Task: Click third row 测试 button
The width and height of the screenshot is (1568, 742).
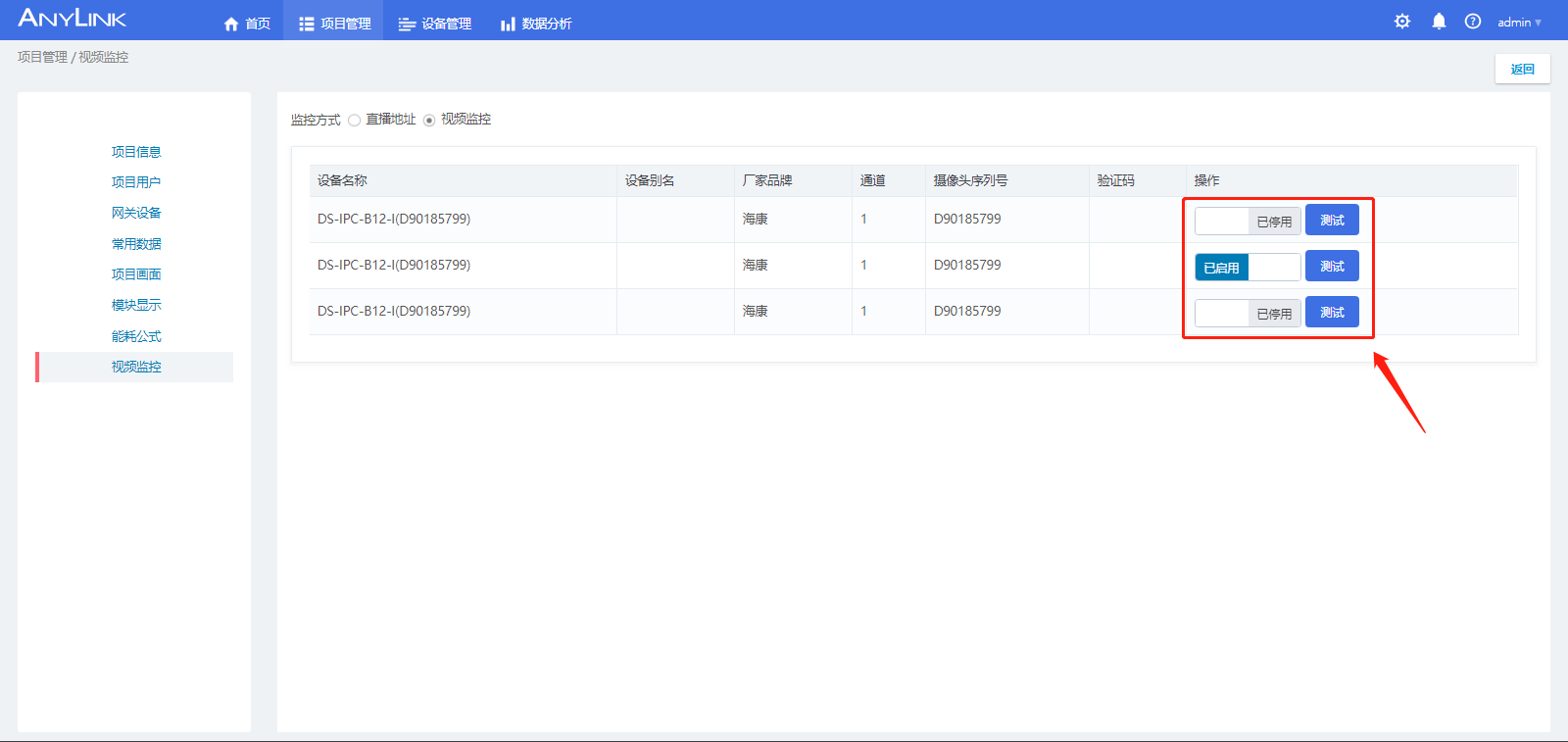Action: pos(1332,313)
